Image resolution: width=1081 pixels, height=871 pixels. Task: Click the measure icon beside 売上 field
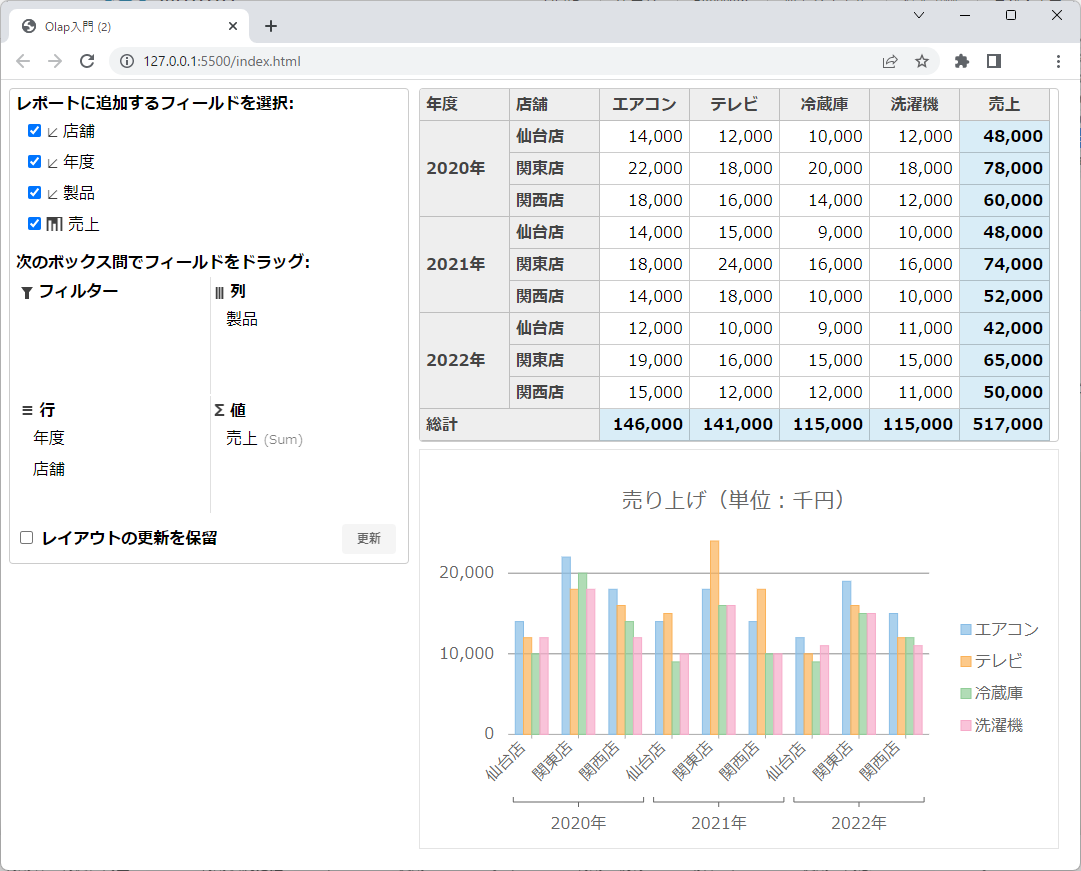[54, 224]
